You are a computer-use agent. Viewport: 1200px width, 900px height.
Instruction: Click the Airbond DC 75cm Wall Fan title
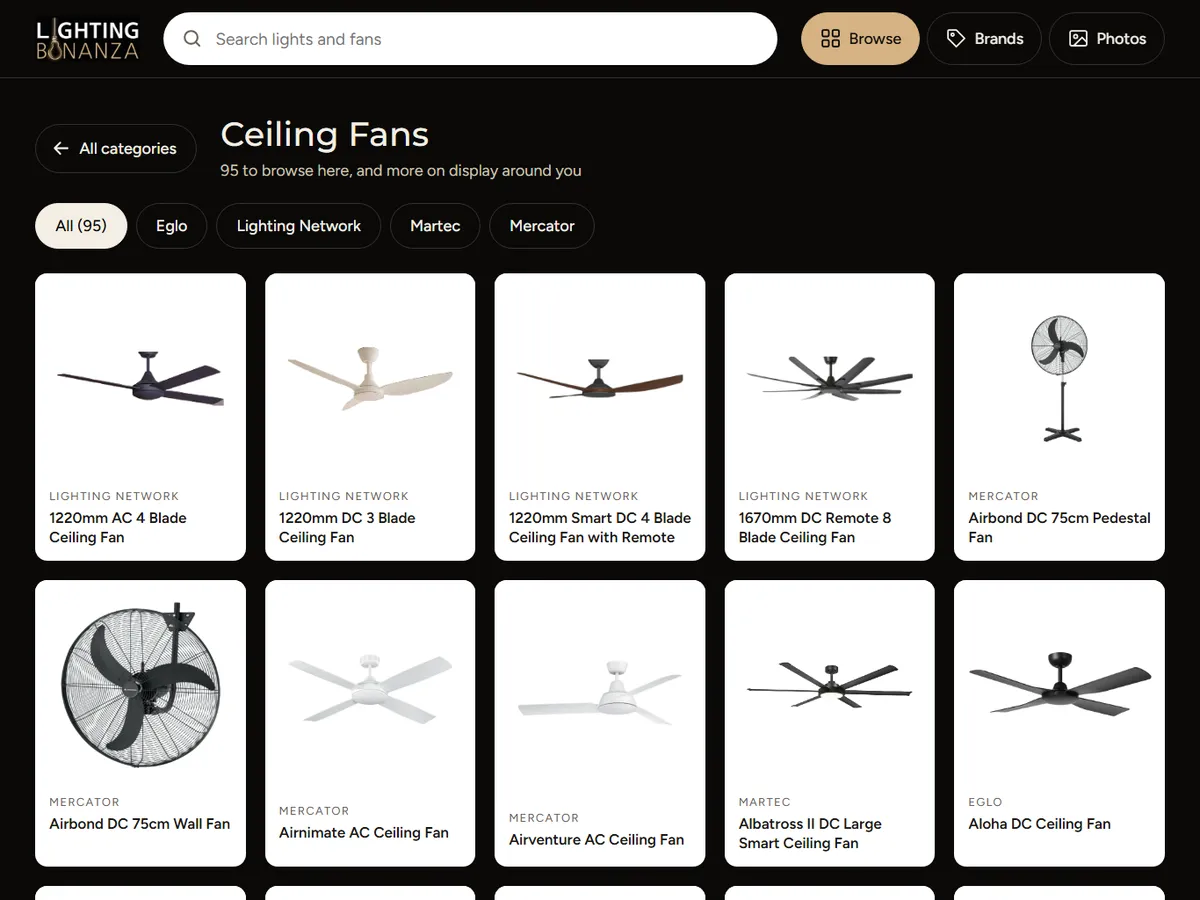[140, 824]
